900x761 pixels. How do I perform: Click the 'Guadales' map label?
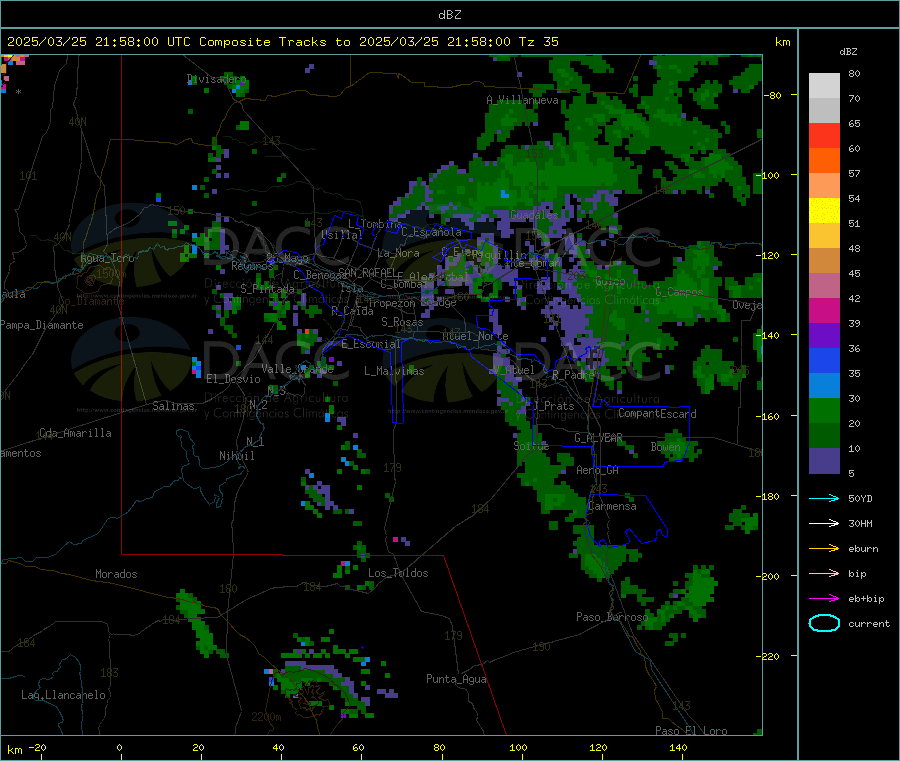534,215
